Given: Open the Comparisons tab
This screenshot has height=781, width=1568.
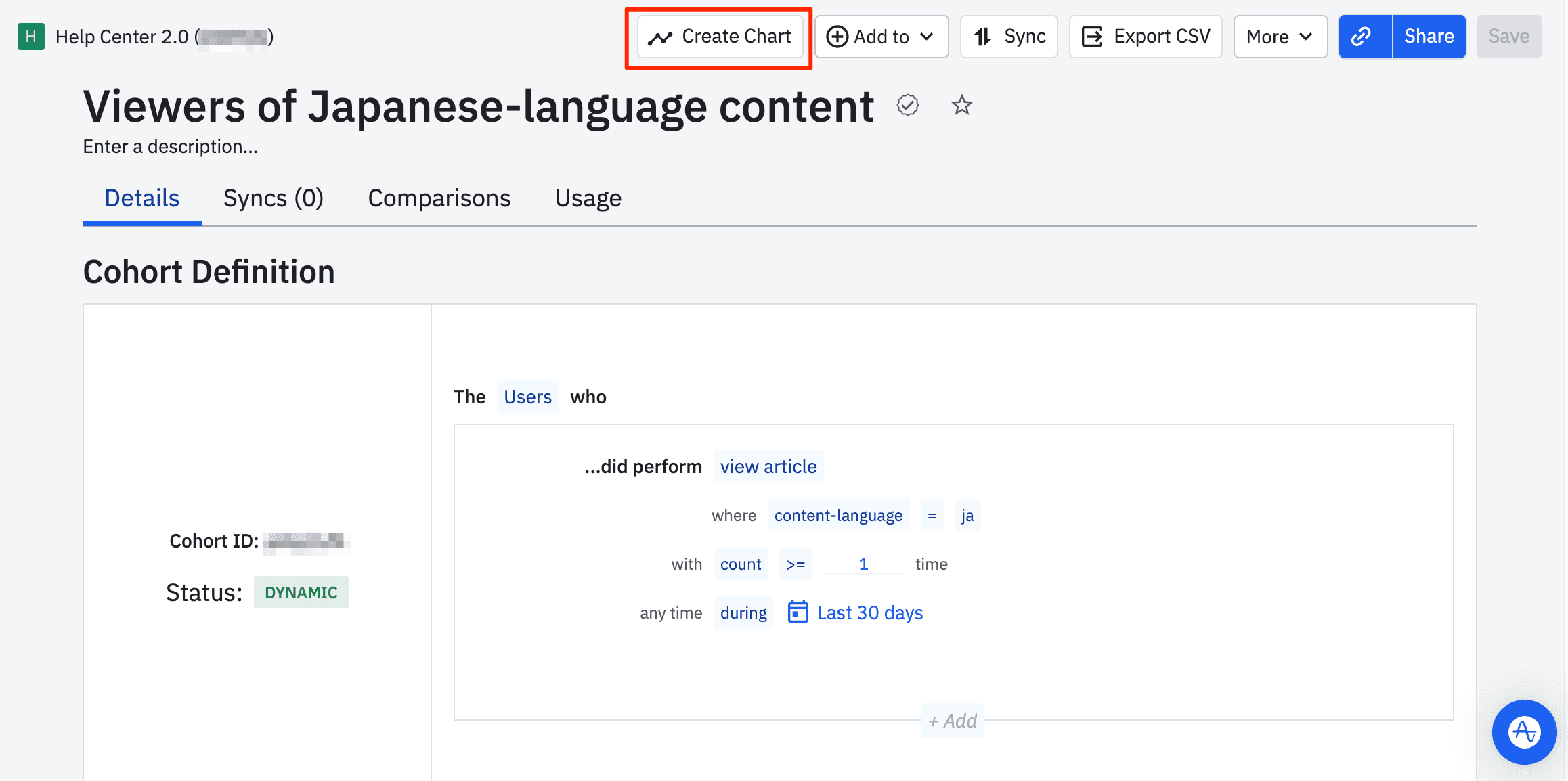Looking at the screenshot, I should (439, 198).
